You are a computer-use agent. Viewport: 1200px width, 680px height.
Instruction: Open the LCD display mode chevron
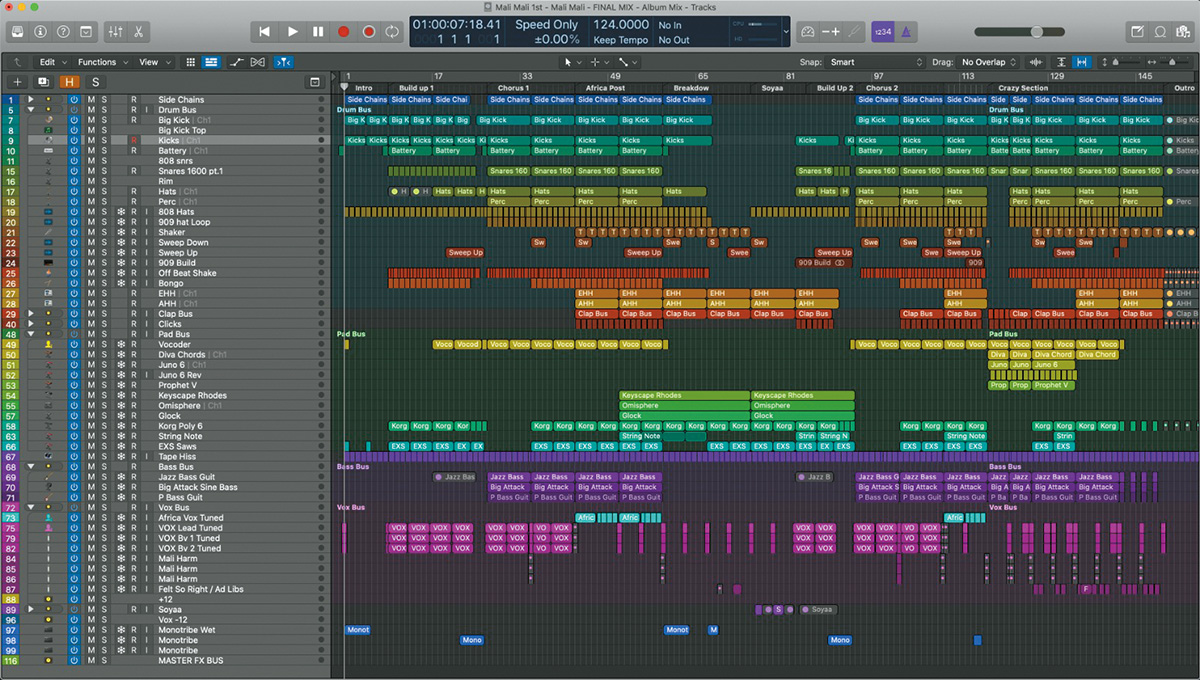click(785, 32)
